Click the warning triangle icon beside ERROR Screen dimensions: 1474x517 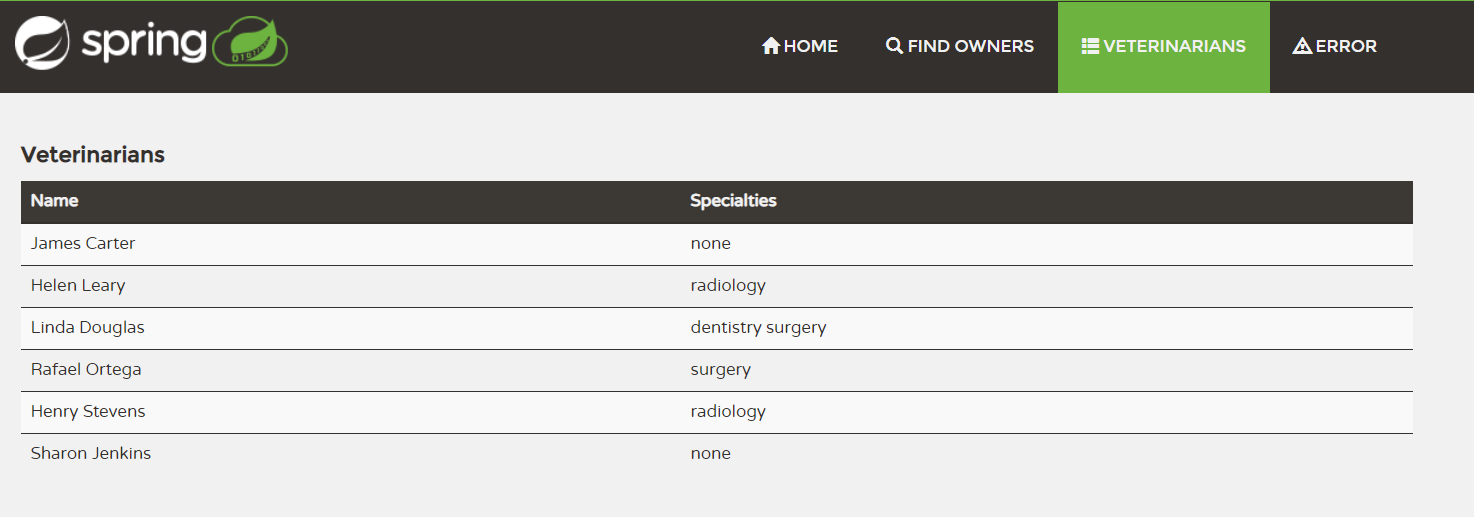click(x=1302, y=46)
